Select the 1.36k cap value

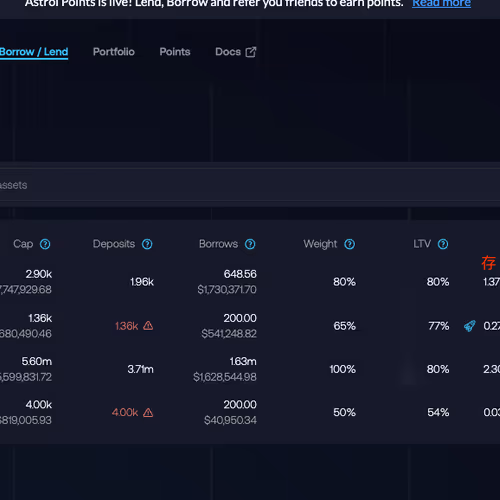coord(40,318)
